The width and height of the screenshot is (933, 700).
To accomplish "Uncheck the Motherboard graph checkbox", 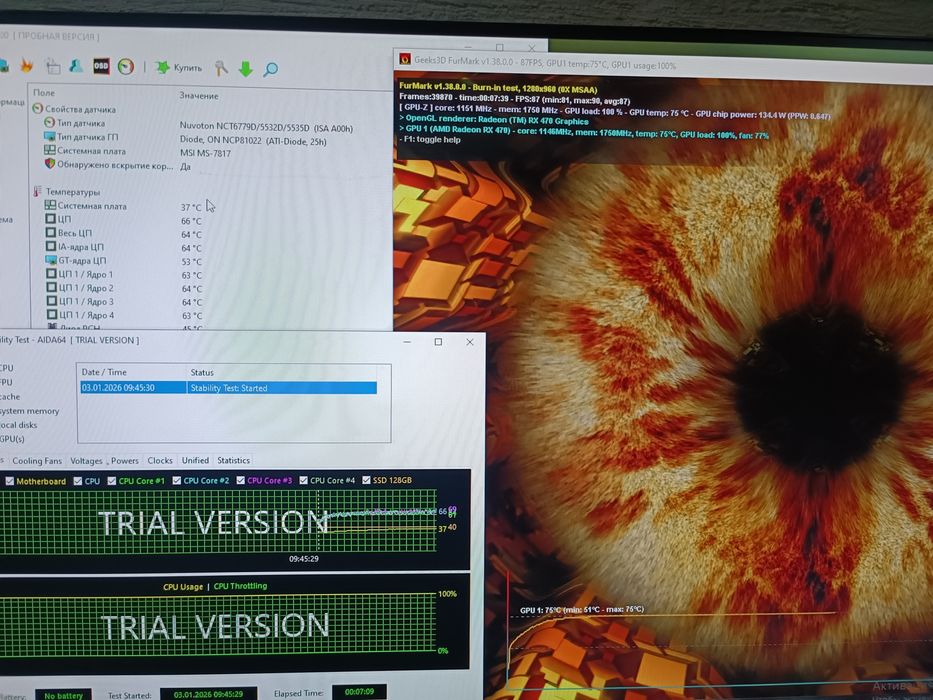I will [10, 481].
